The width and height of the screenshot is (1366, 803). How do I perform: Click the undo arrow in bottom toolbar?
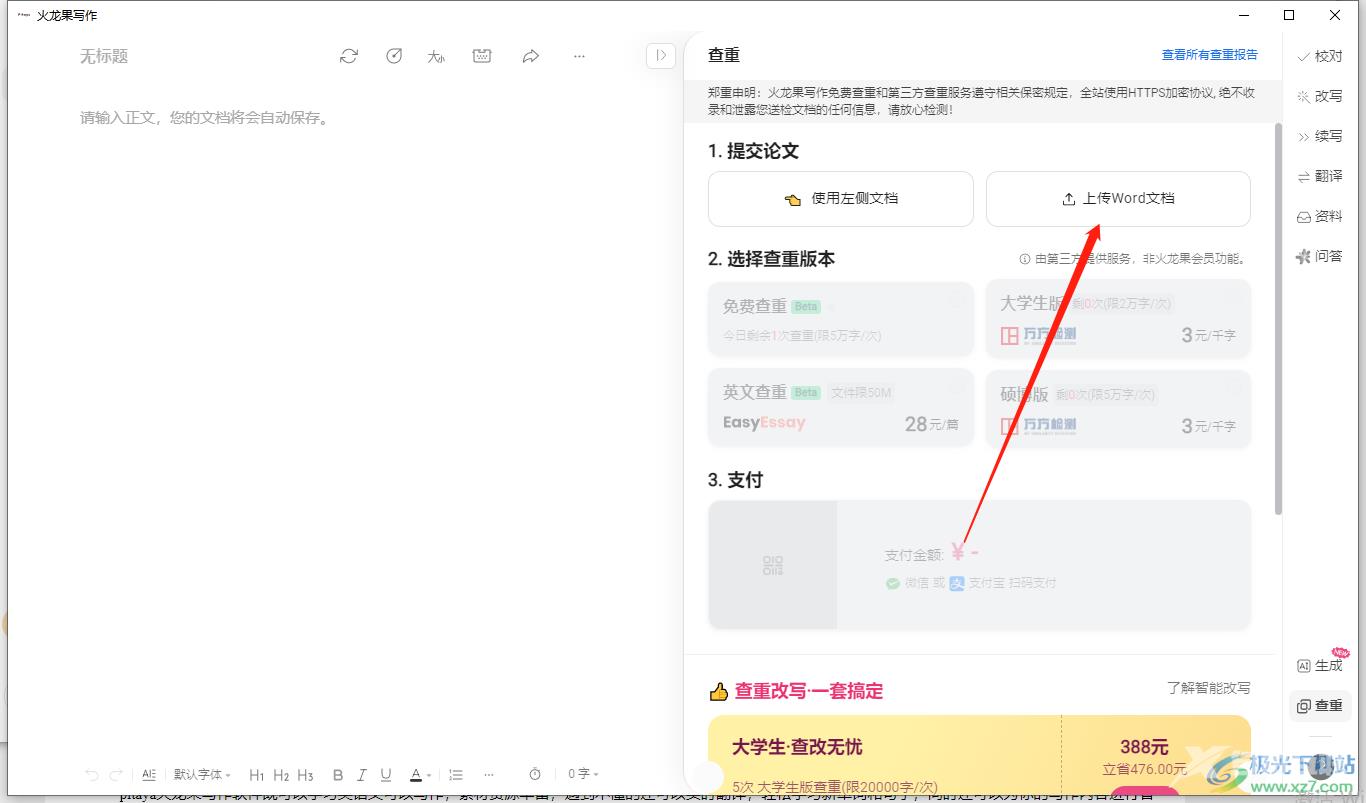pyautogui.click(x=92, y=774)
